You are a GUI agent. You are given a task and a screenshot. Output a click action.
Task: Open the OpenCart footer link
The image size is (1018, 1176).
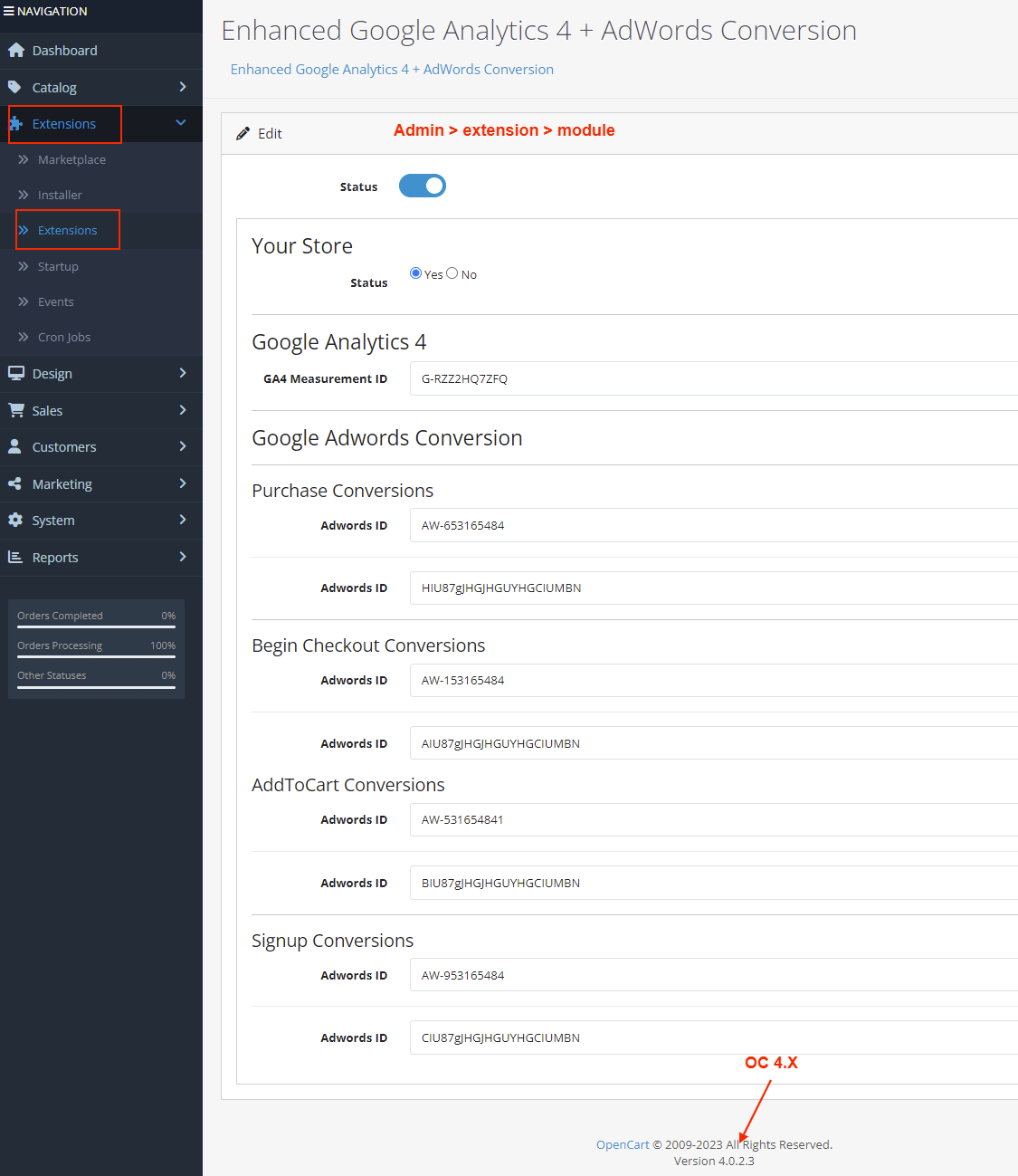tap(623, 1144)
